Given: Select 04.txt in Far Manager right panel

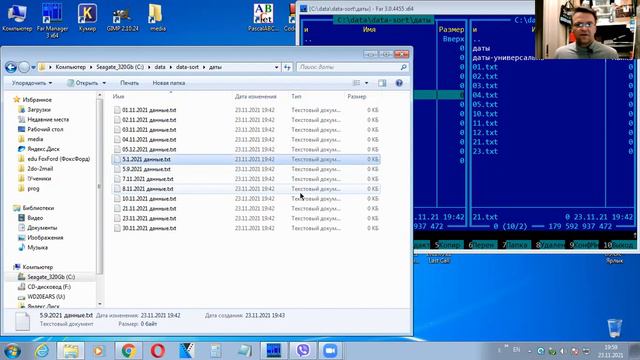Looking at the screenshot, I should point(485,95).
